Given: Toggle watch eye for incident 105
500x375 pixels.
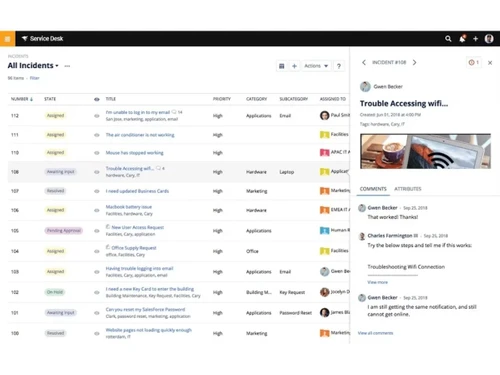Looking at the screenshot, I should click(97, 231).
